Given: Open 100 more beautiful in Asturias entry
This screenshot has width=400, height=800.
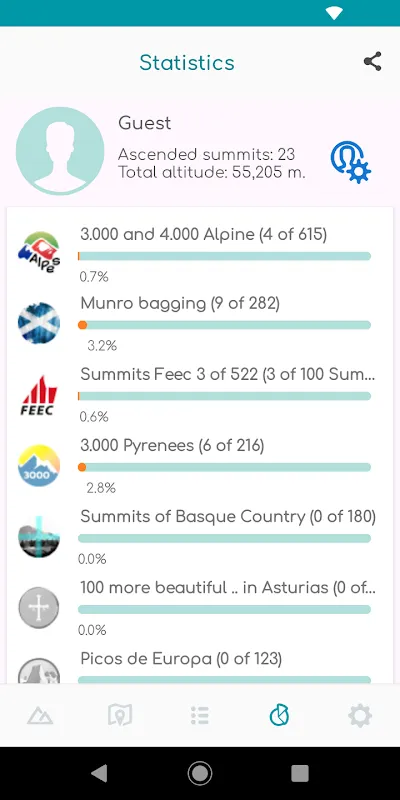Looking at the screenshot, I should point(200,608).
